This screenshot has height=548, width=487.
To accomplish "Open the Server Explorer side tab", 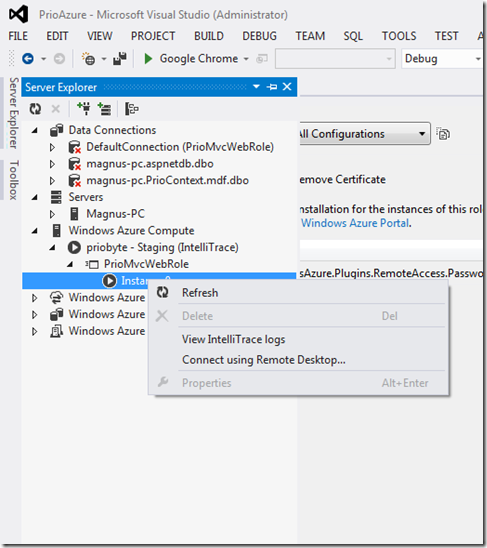I will point(14,113).
